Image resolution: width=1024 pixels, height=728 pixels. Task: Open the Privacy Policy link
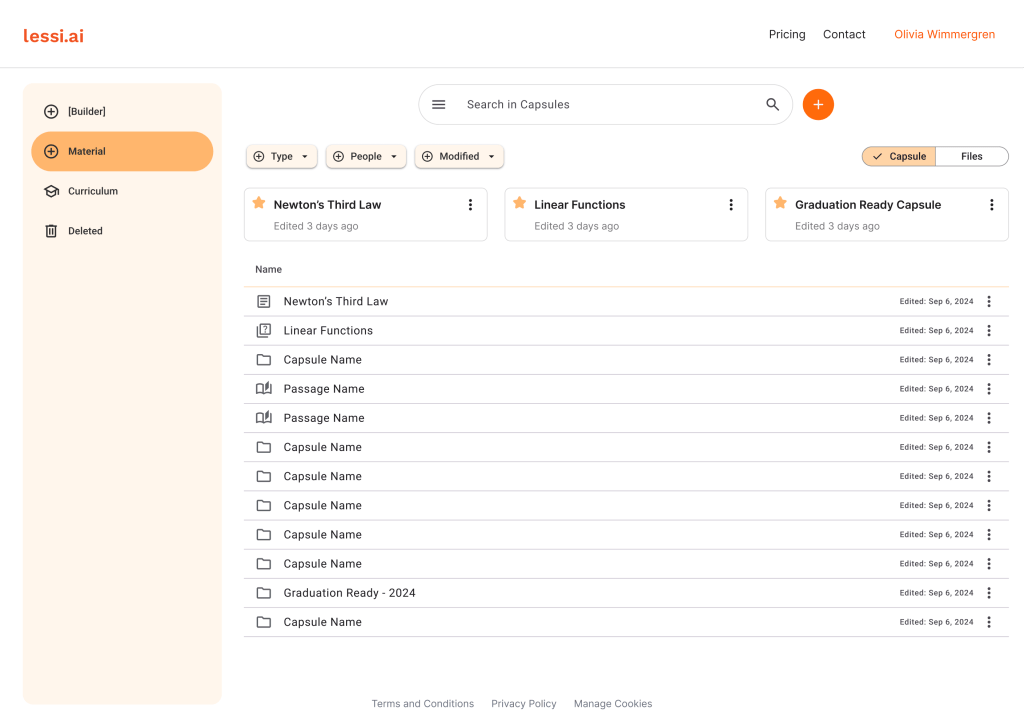point(523,704)
